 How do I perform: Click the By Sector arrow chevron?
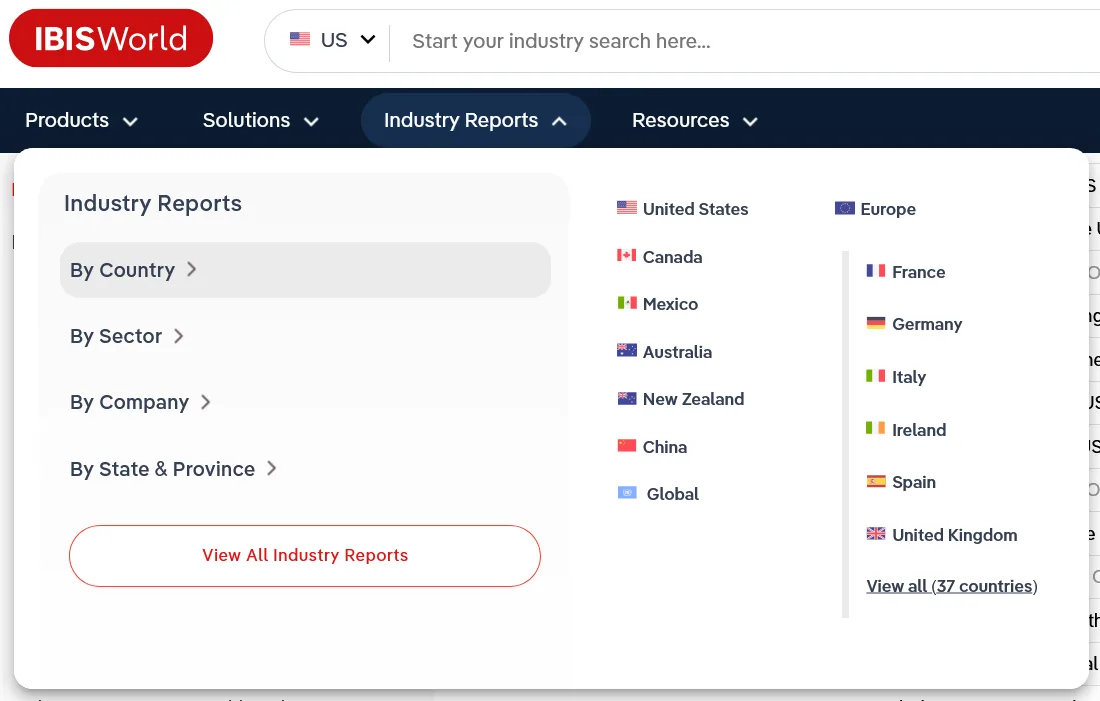click(x=178, y=336)
